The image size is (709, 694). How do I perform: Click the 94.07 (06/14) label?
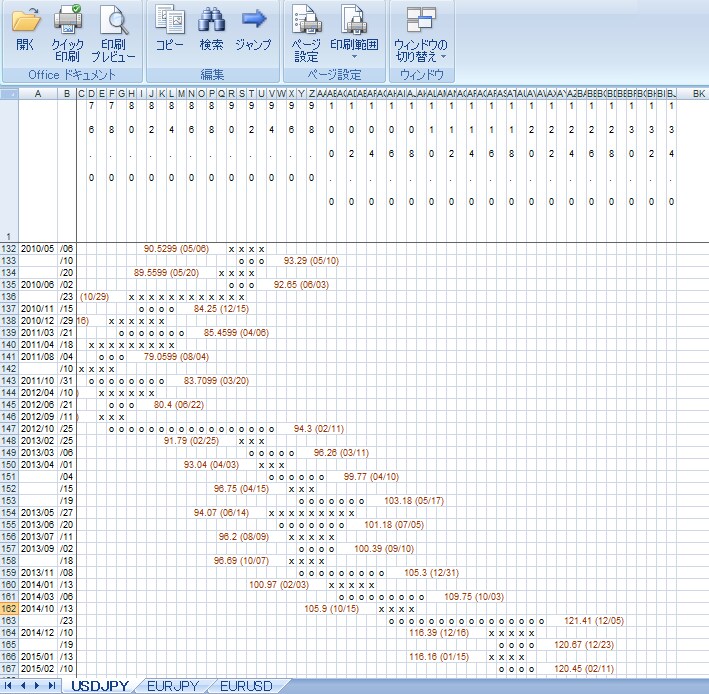coord(221,513)
